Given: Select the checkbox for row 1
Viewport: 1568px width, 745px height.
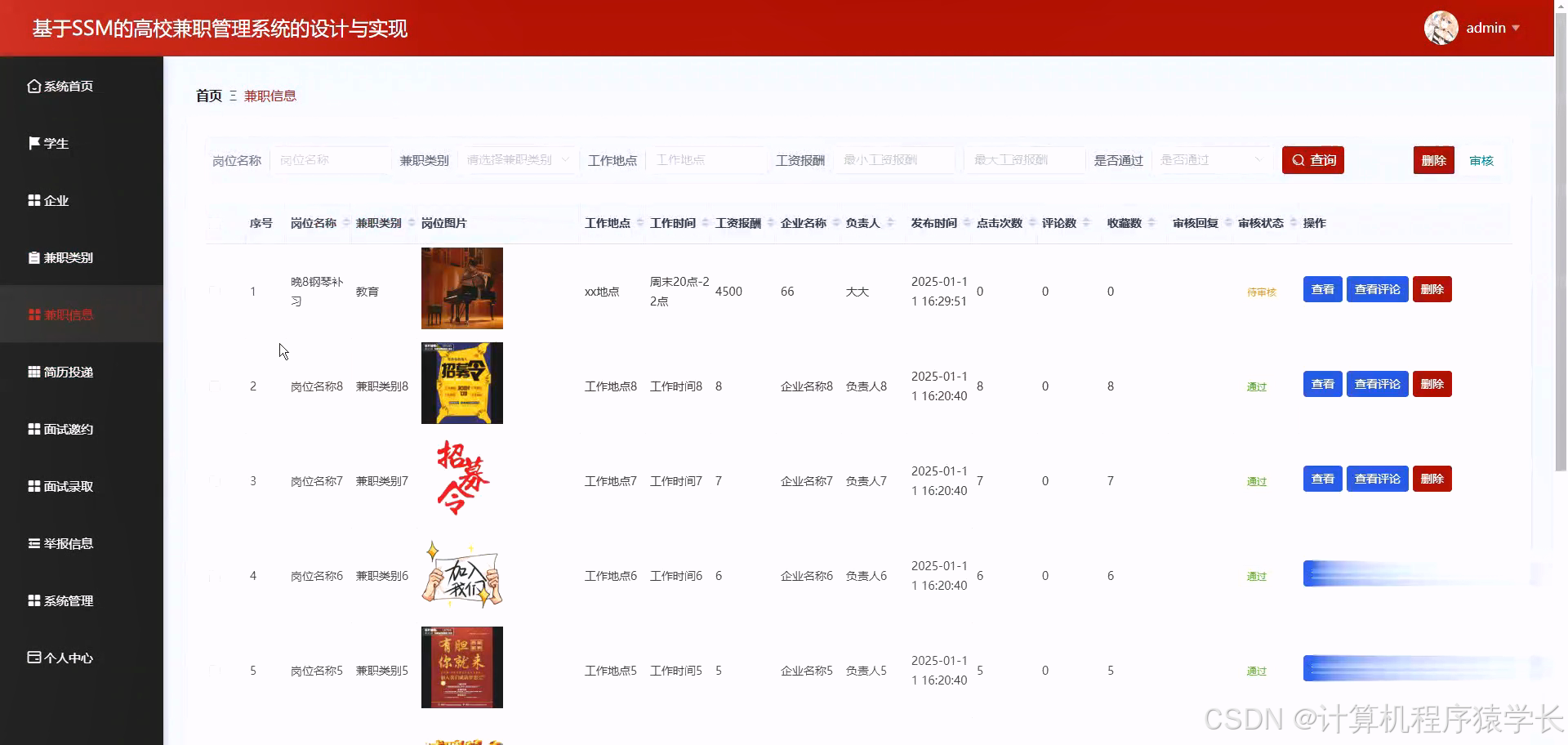Looking at the screenshot, I should (216, 291).
